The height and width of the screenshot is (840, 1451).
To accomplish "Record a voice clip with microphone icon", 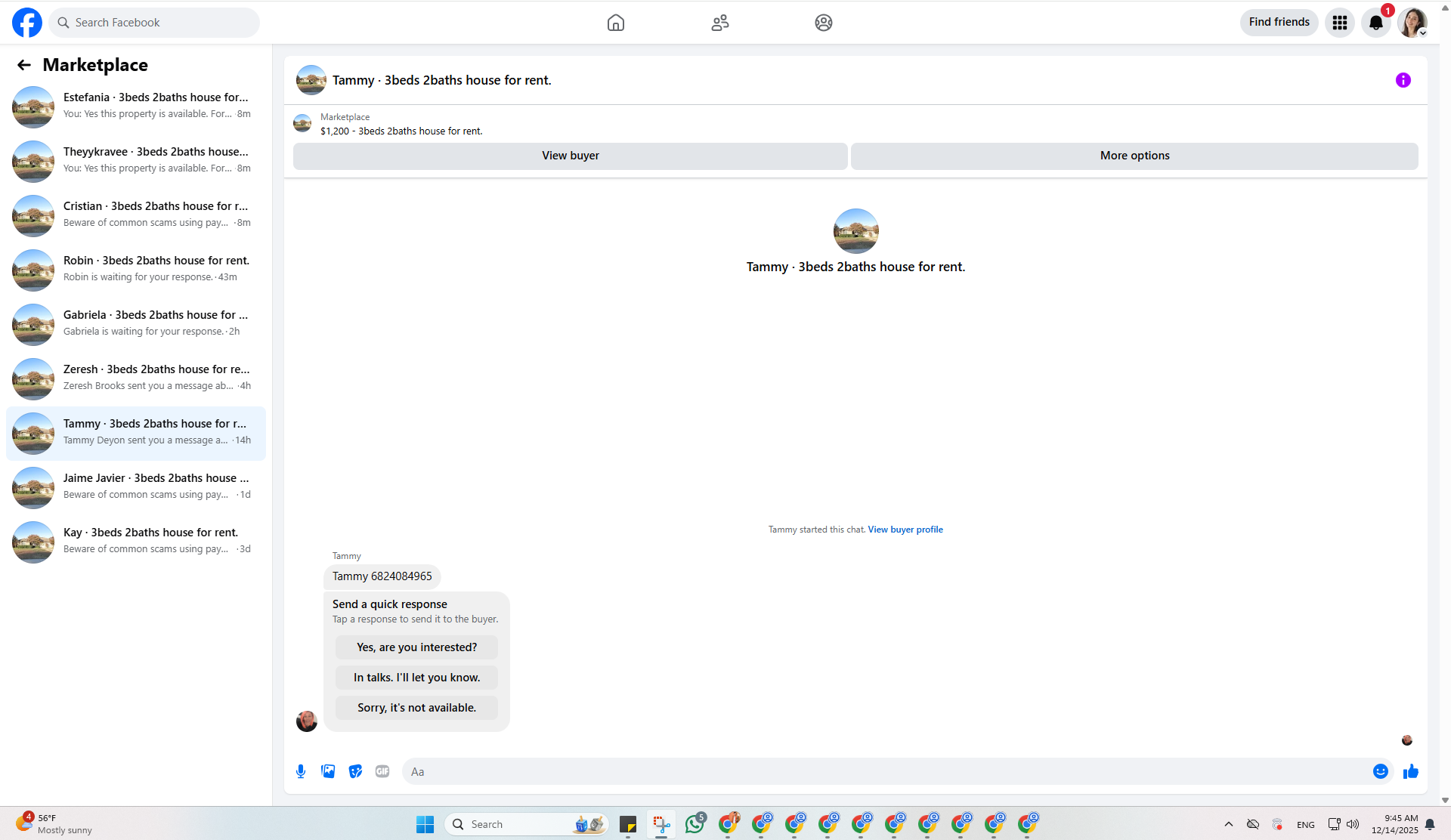I will point(301,771).
